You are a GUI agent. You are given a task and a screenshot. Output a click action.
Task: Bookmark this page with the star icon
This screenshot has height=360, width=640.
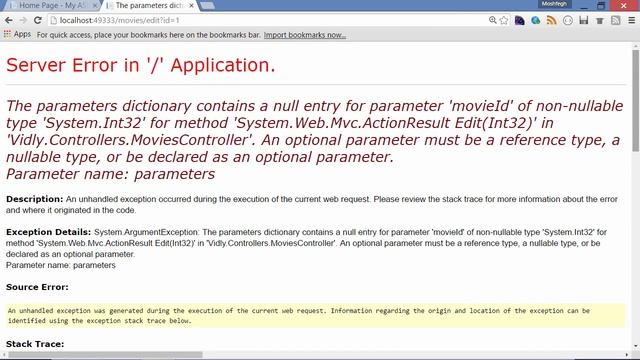504,20
